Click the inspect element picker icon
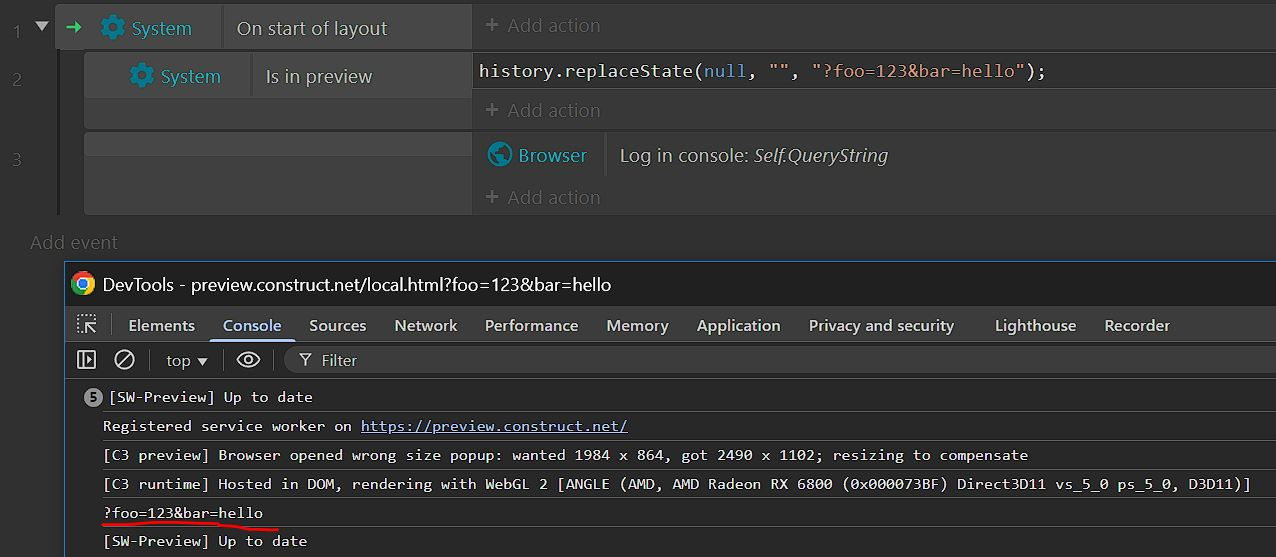 (88, 325)
